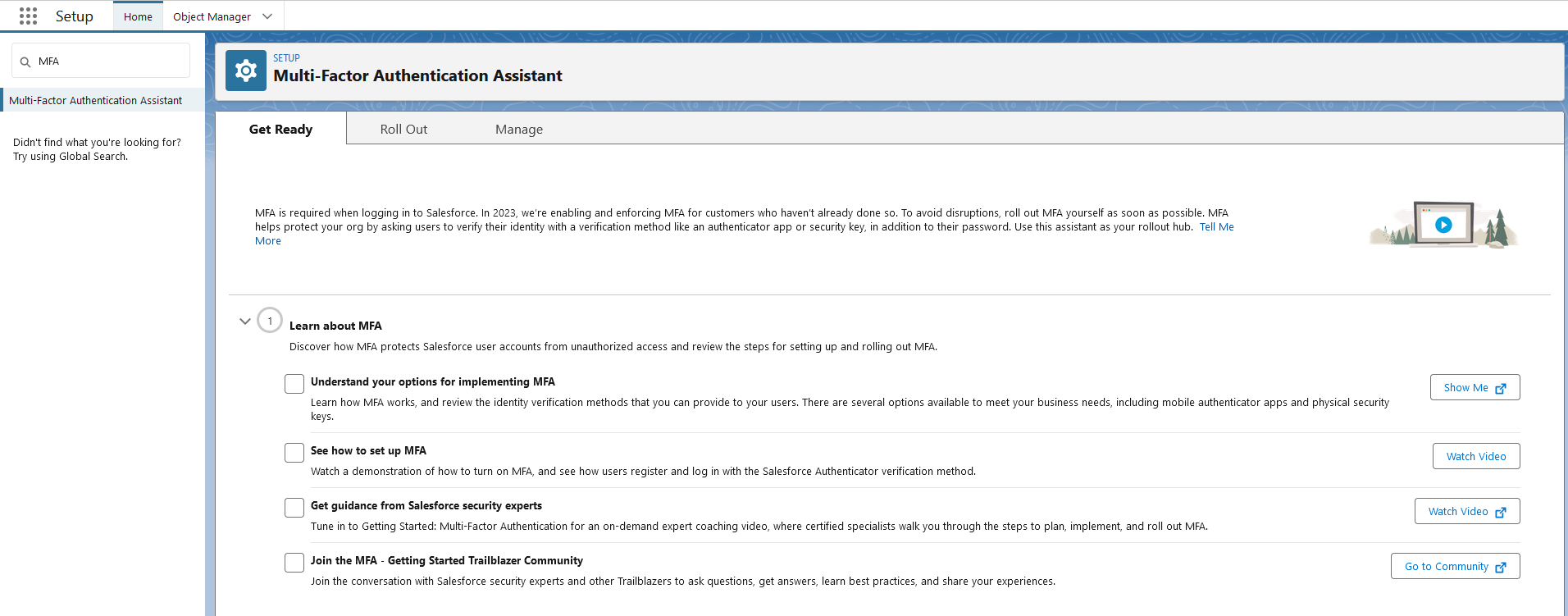Select the Get Ready tab
1568x616 pixels.
pyautogui.click(x=280, y=129)
